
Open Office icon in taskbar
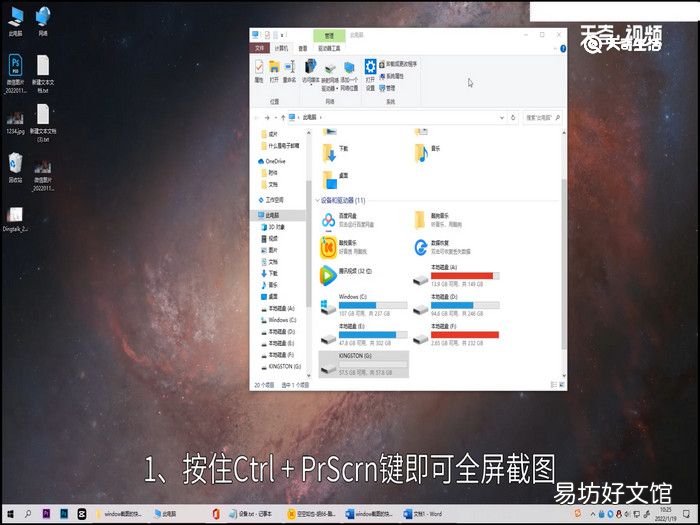(x=216, y=514)
